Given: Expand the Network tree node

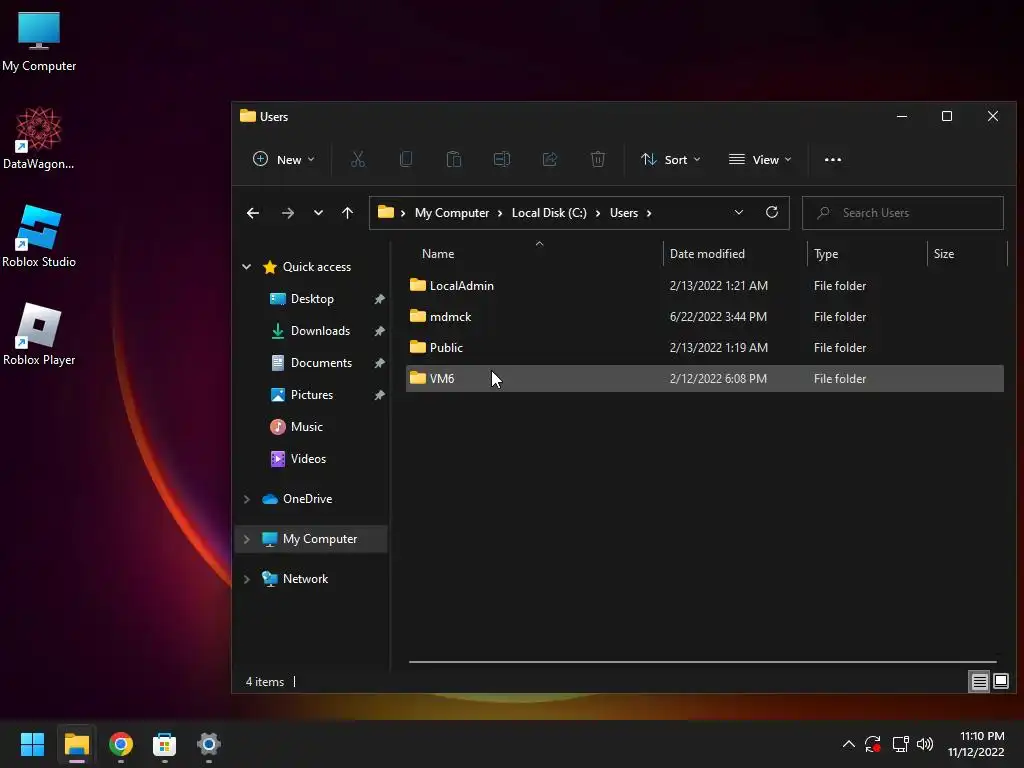Looking at the screenshot, I should pos(247,579).
